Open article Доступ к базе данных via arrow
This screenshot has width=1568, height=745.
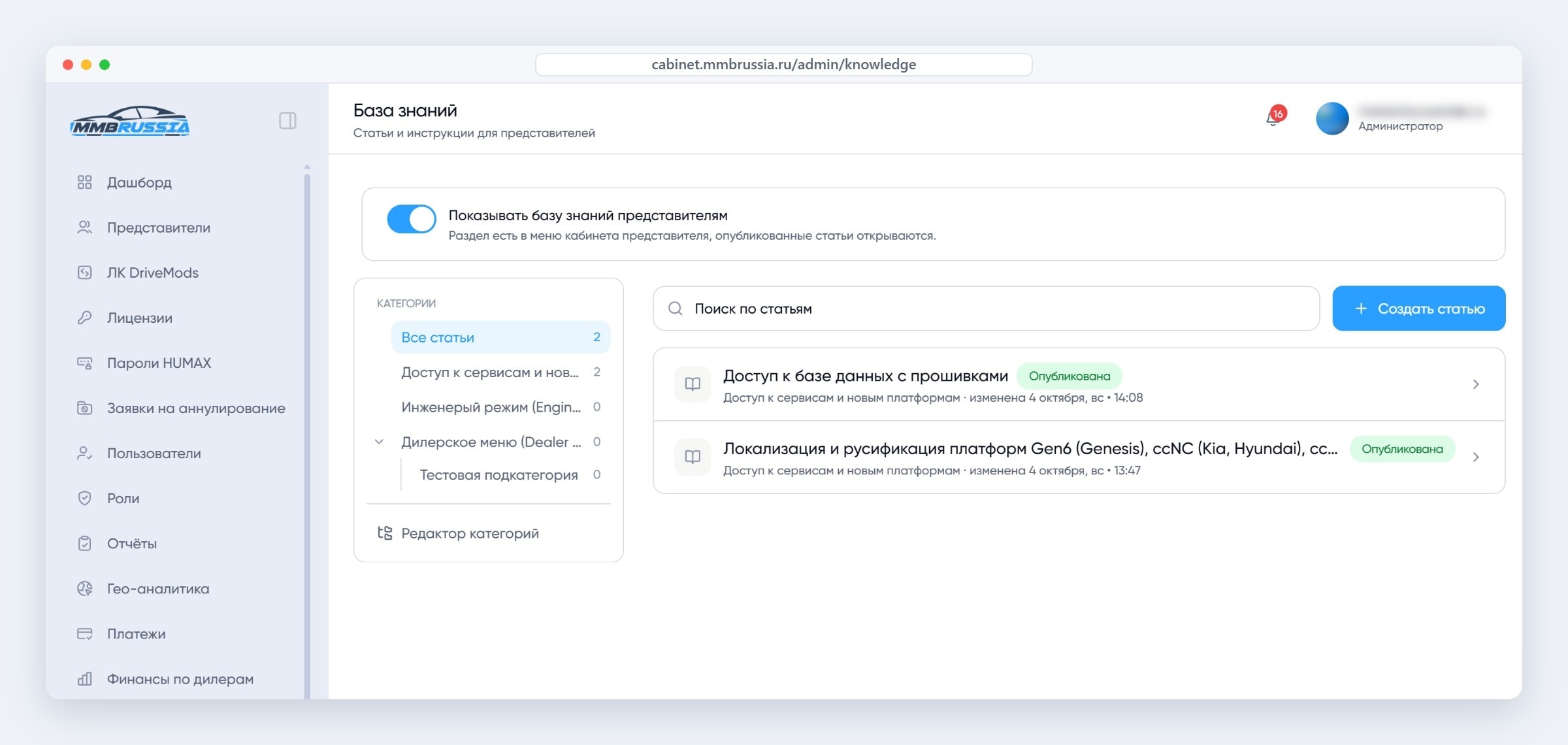1476,384
